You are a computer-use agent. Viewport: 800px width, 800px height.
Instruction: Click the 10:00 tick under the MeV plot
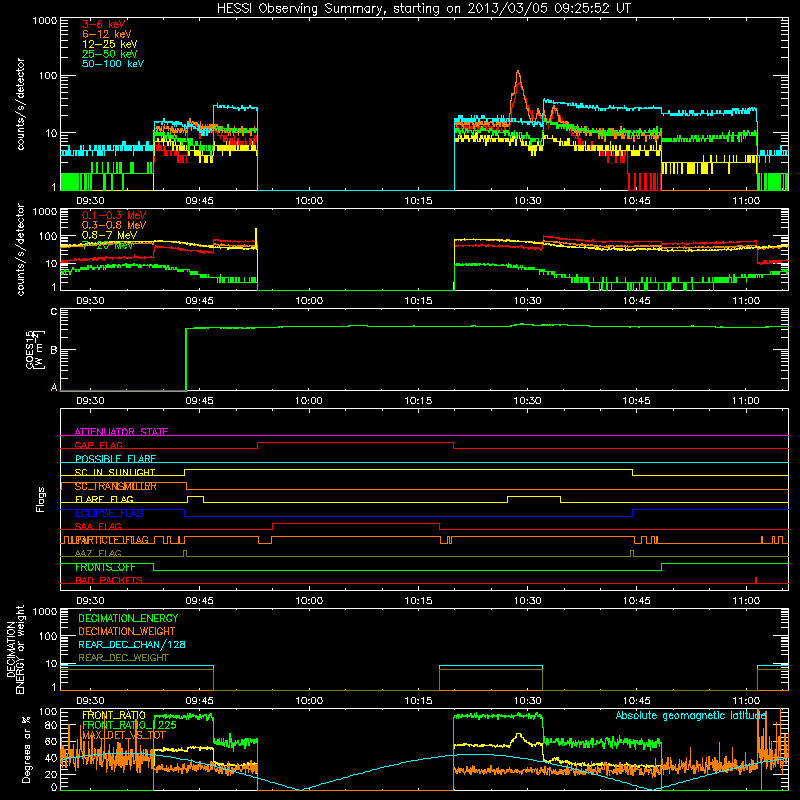pos(309,301)
